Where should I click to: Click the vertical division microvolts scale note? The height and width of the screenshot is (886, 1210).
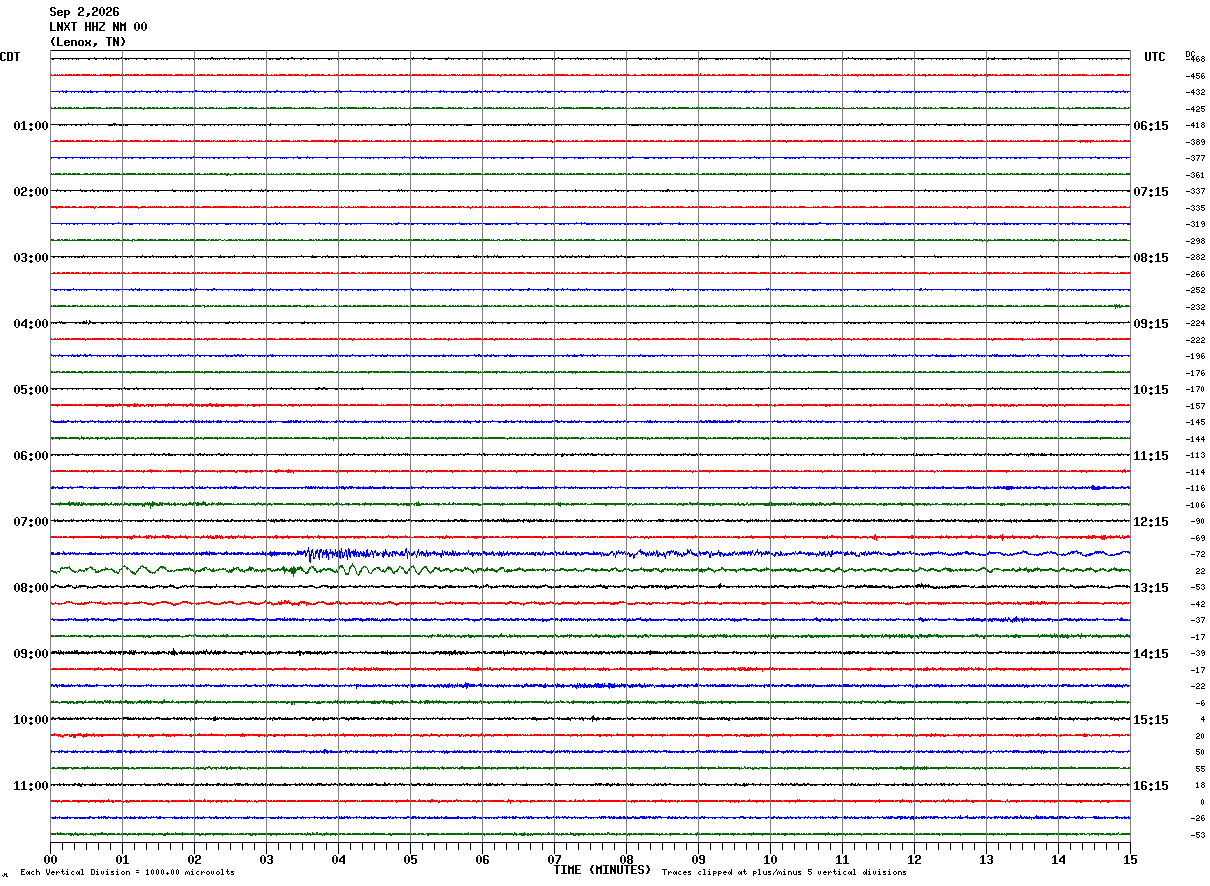(127, 873)
